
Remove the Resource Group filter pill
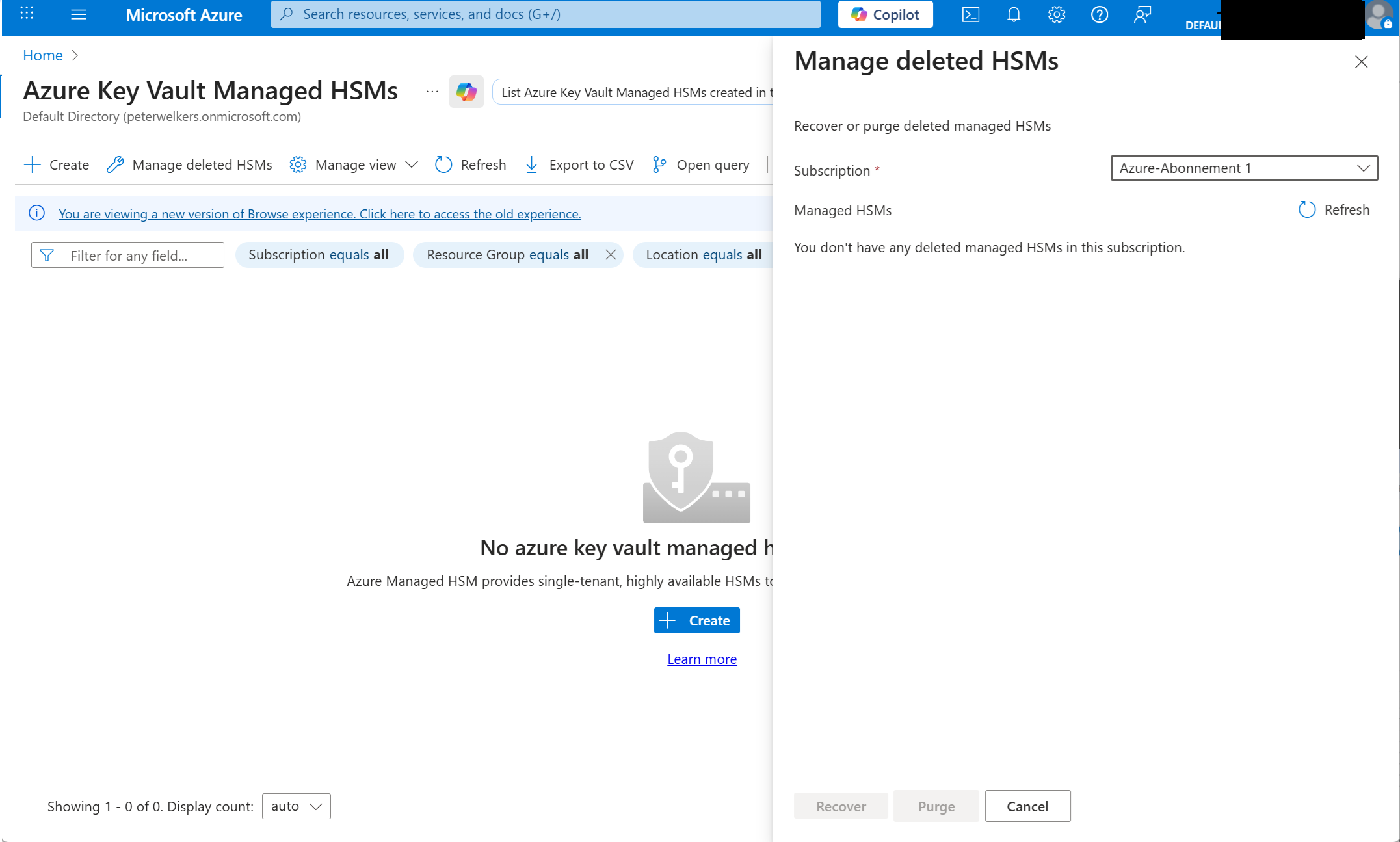(x=610, y=255)
